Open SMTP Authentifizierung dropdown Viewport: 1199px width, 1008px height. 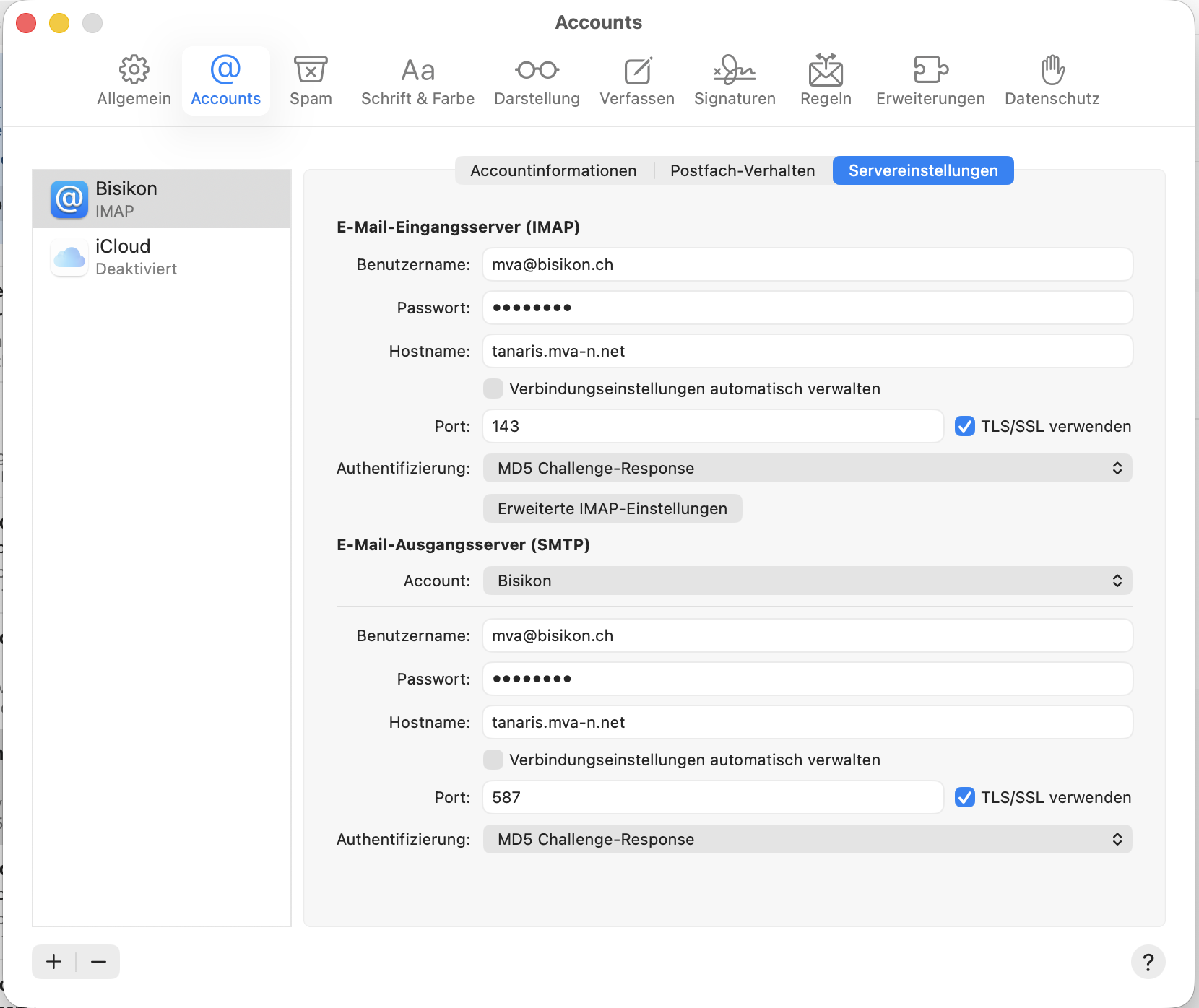tap(807, 840)
